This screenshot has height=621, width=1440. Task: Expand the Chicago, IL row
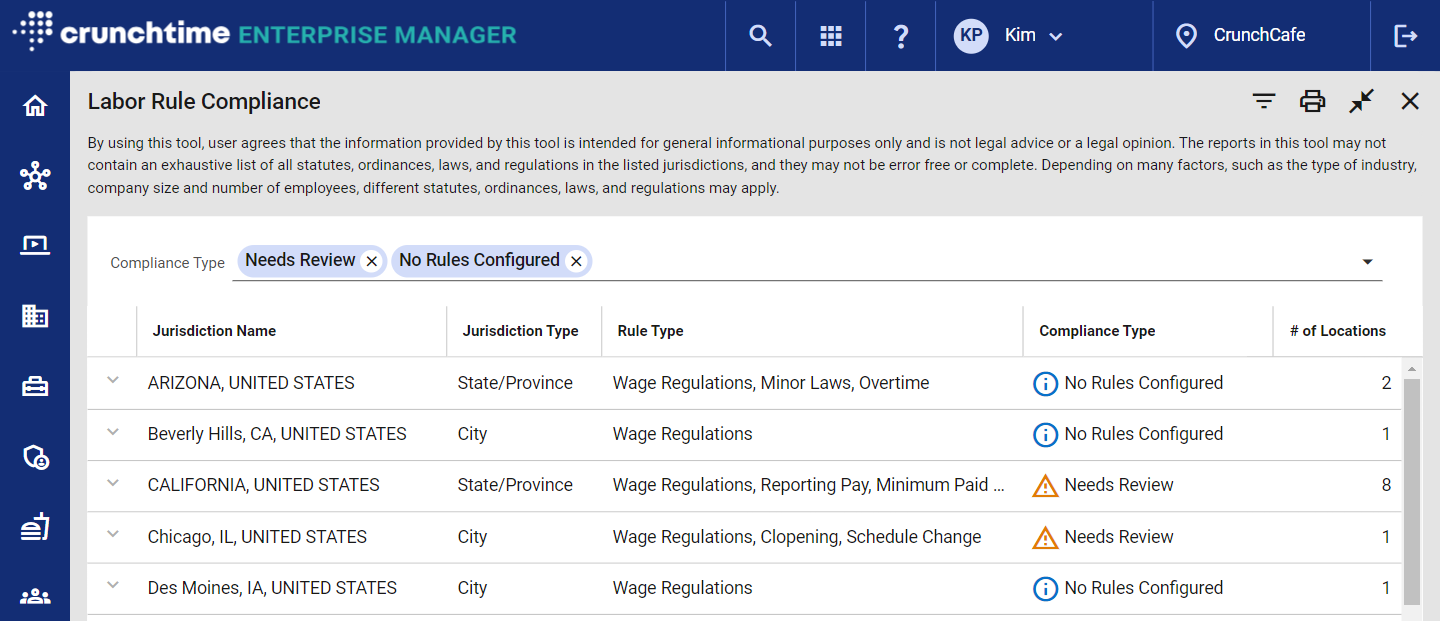(x=113, y=535)
